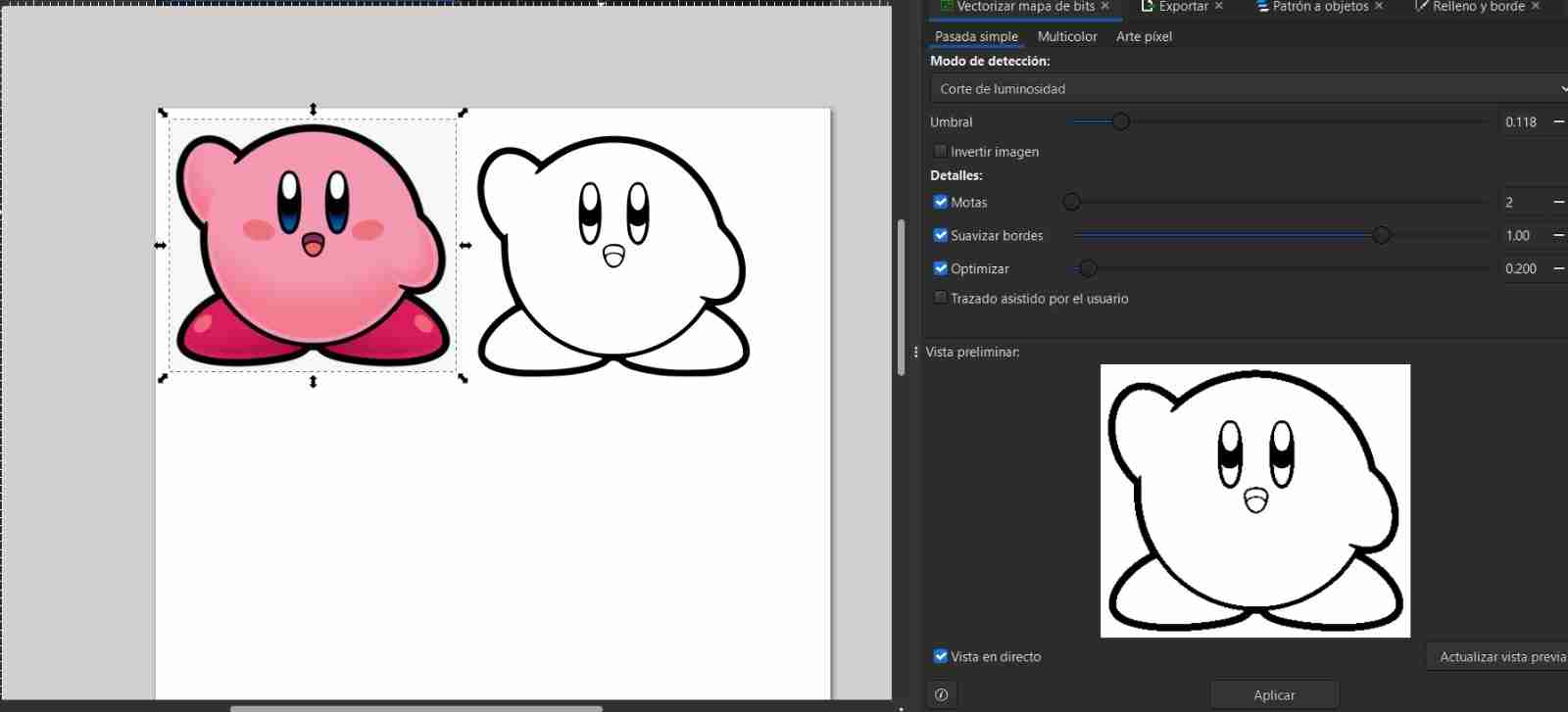Click the Optimizar value field 0.200
Screen dimensions: 1568x712
(1522, 268)
